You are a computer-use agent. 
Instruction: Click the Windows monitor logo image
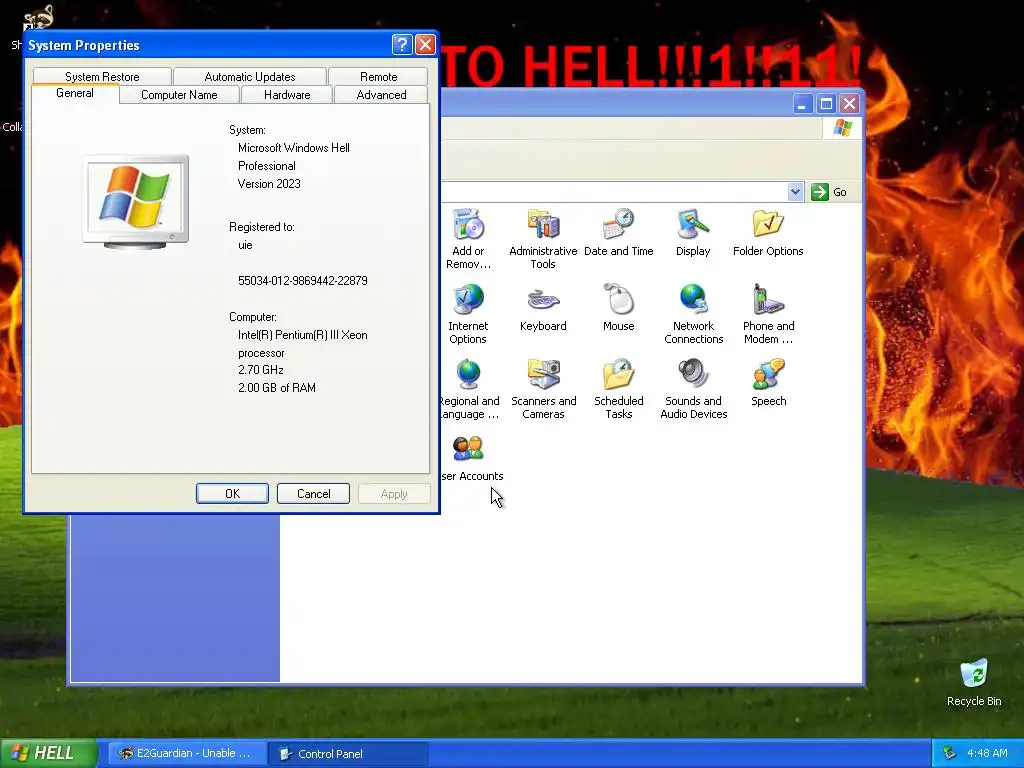[x=136, y=201]
